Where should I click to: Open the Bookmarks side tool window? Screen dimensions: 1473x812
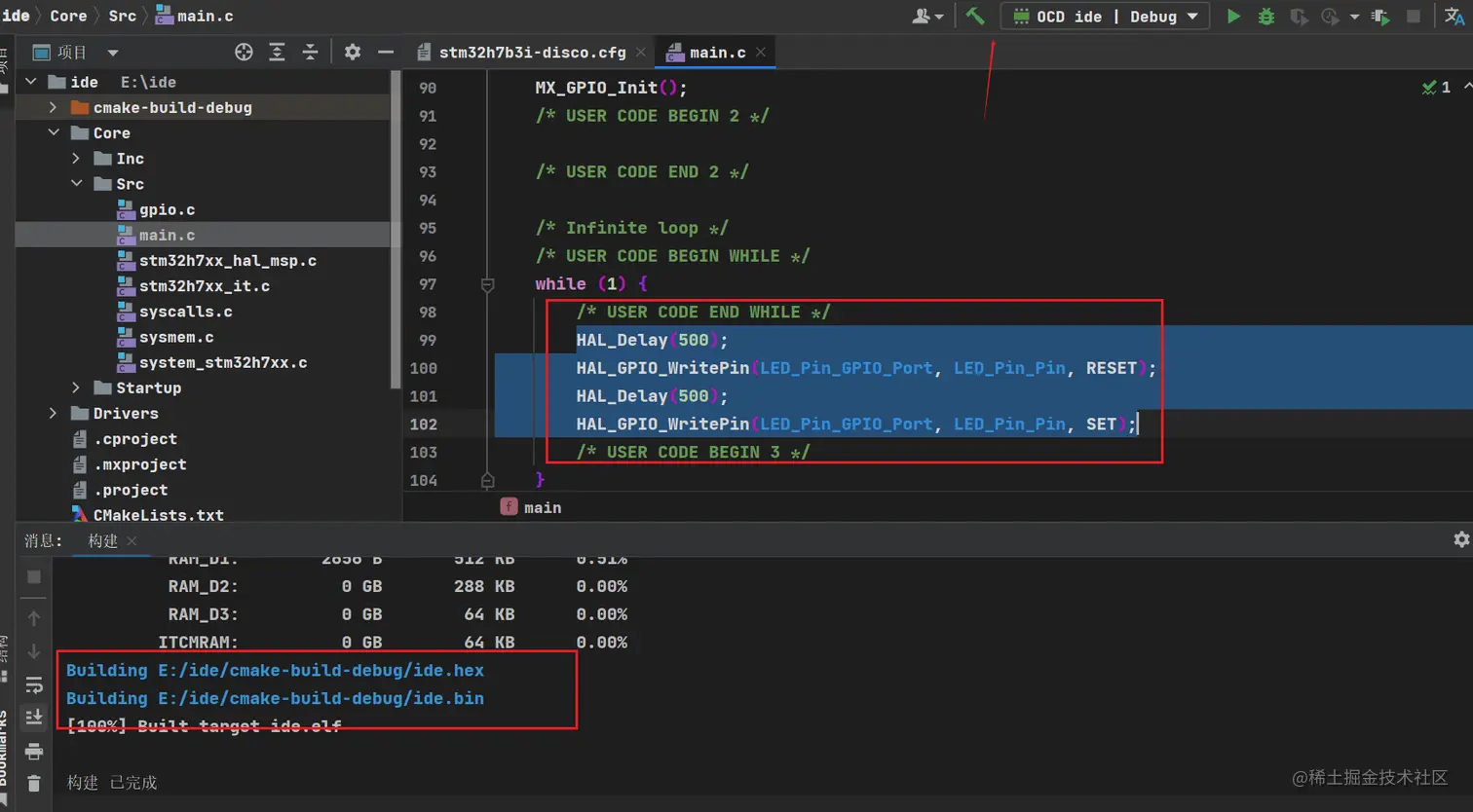4,750
